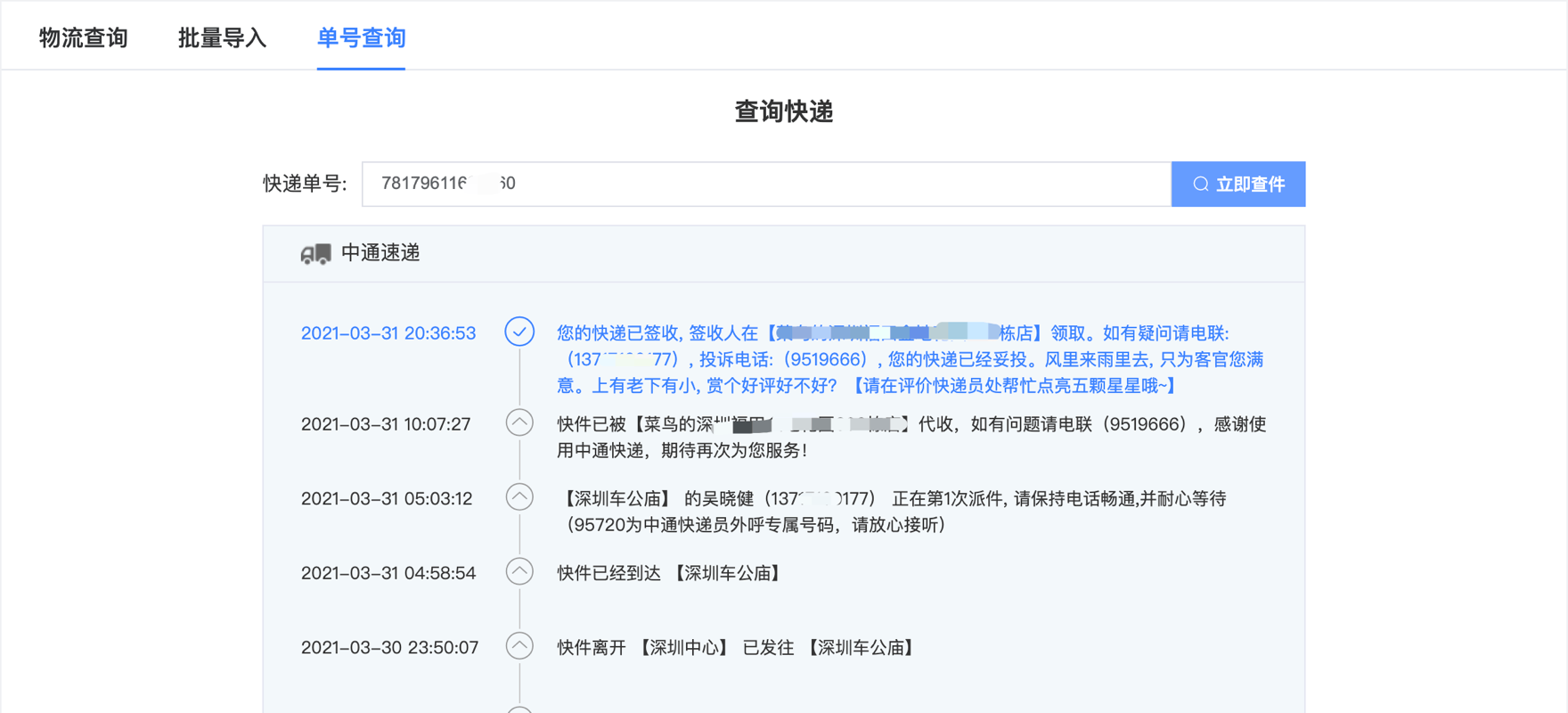
Task: Open the 批量导入 tab
Action: (222, 37)
